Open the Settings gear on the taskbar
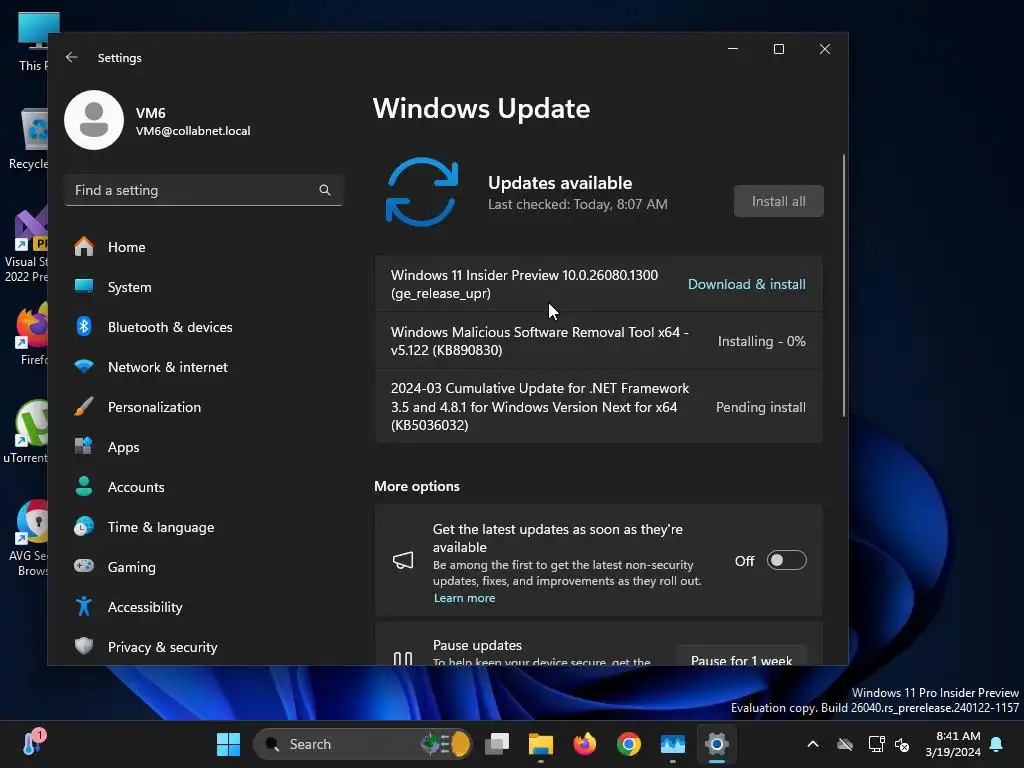 [x=716, y=744]
